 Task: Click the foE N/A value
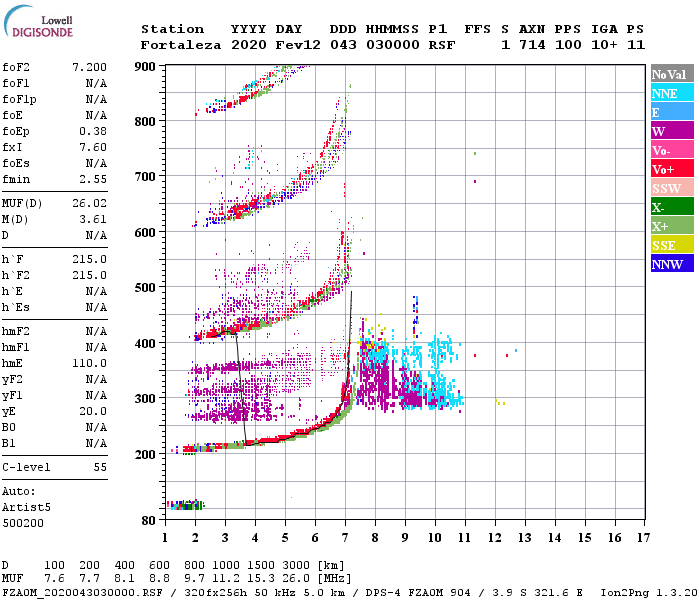[96, 115]
